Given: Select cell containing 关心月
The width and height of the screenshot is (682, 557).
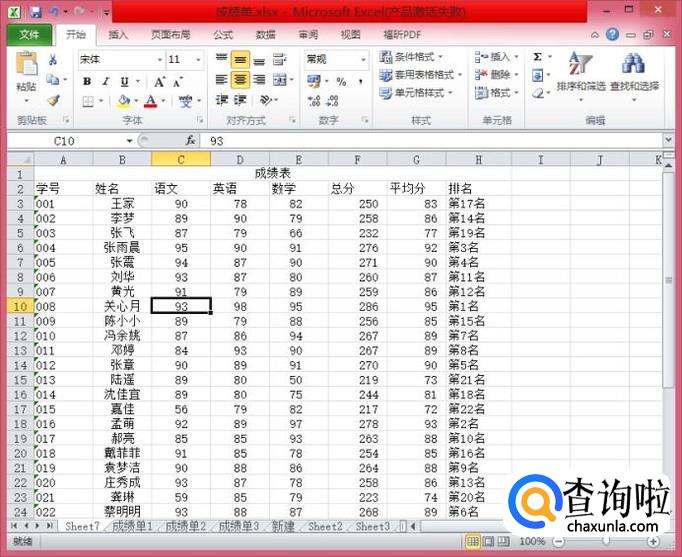Looking at the screenshot, I should tap(122, 306).
